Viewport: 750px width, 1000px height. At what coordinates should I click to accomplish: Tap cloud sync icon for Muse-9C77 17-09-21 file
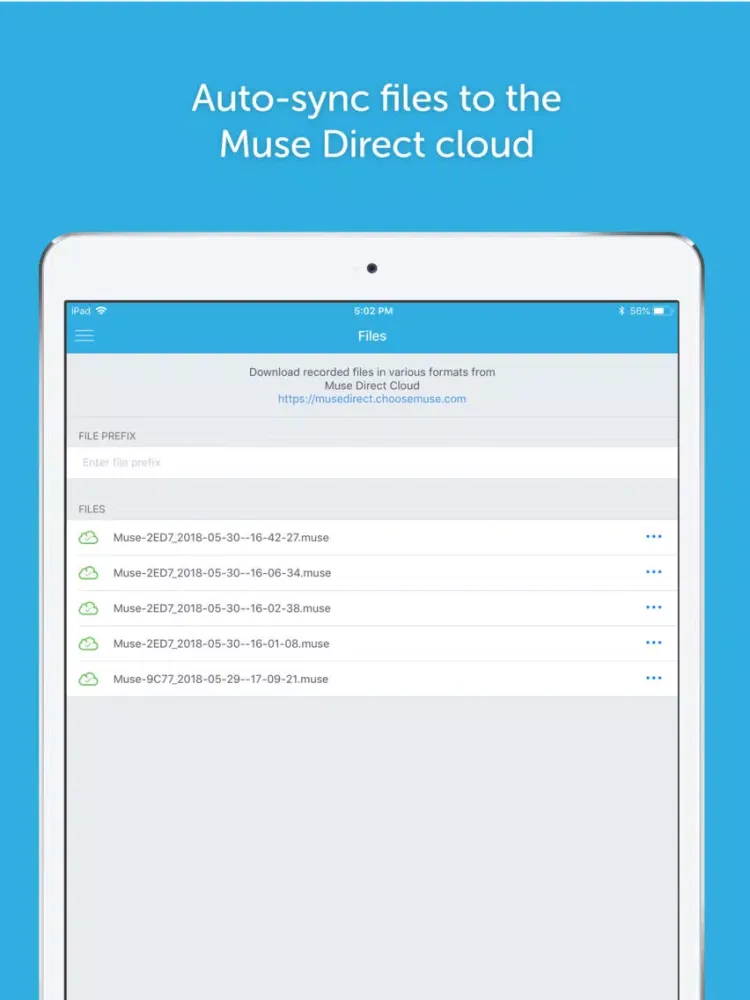click(88, 679)
